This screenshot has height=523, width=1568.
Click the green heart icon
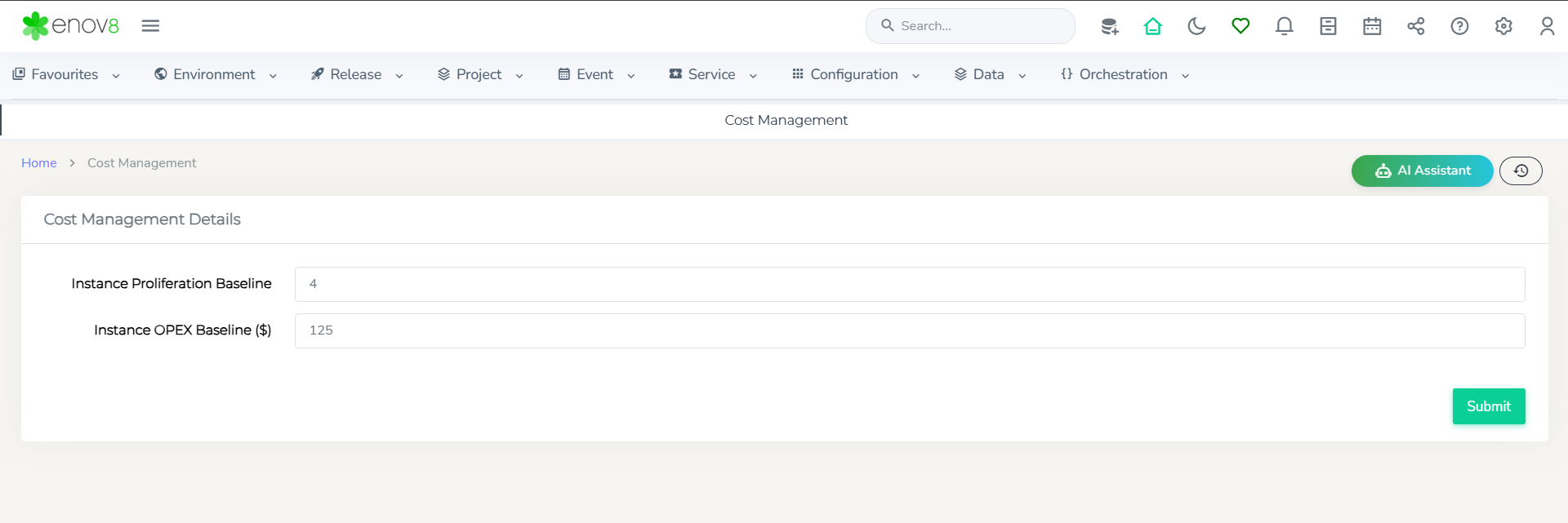[x=1241, y=26]
